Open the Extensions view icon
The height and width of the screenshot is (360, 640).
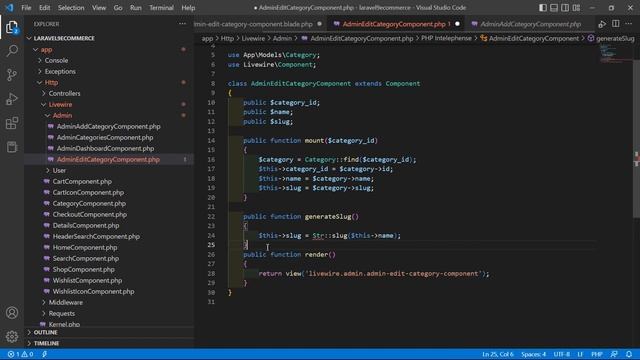pyautogui.click(x=12, y=123)
